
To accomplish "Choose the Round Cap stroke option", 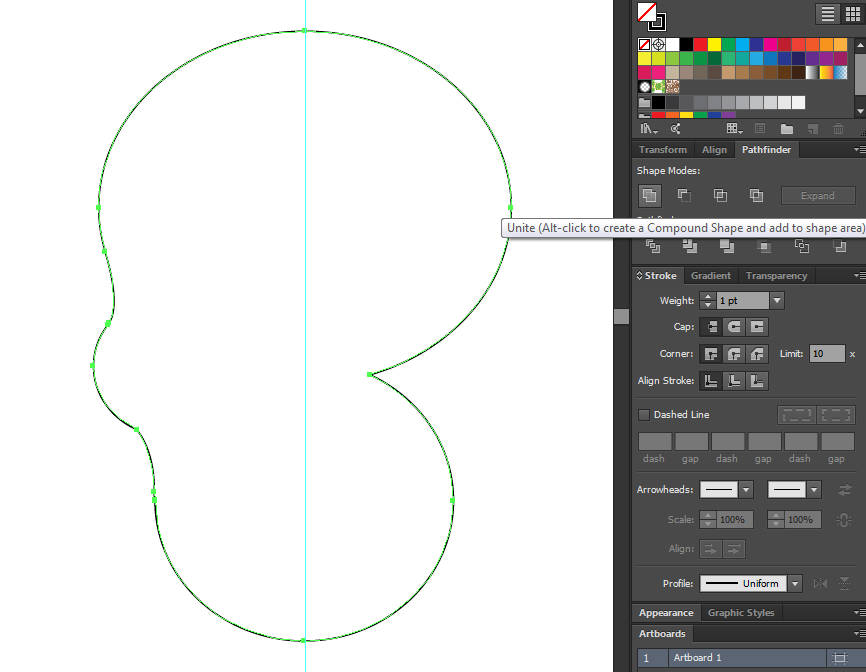I will (x=734, y=327).
